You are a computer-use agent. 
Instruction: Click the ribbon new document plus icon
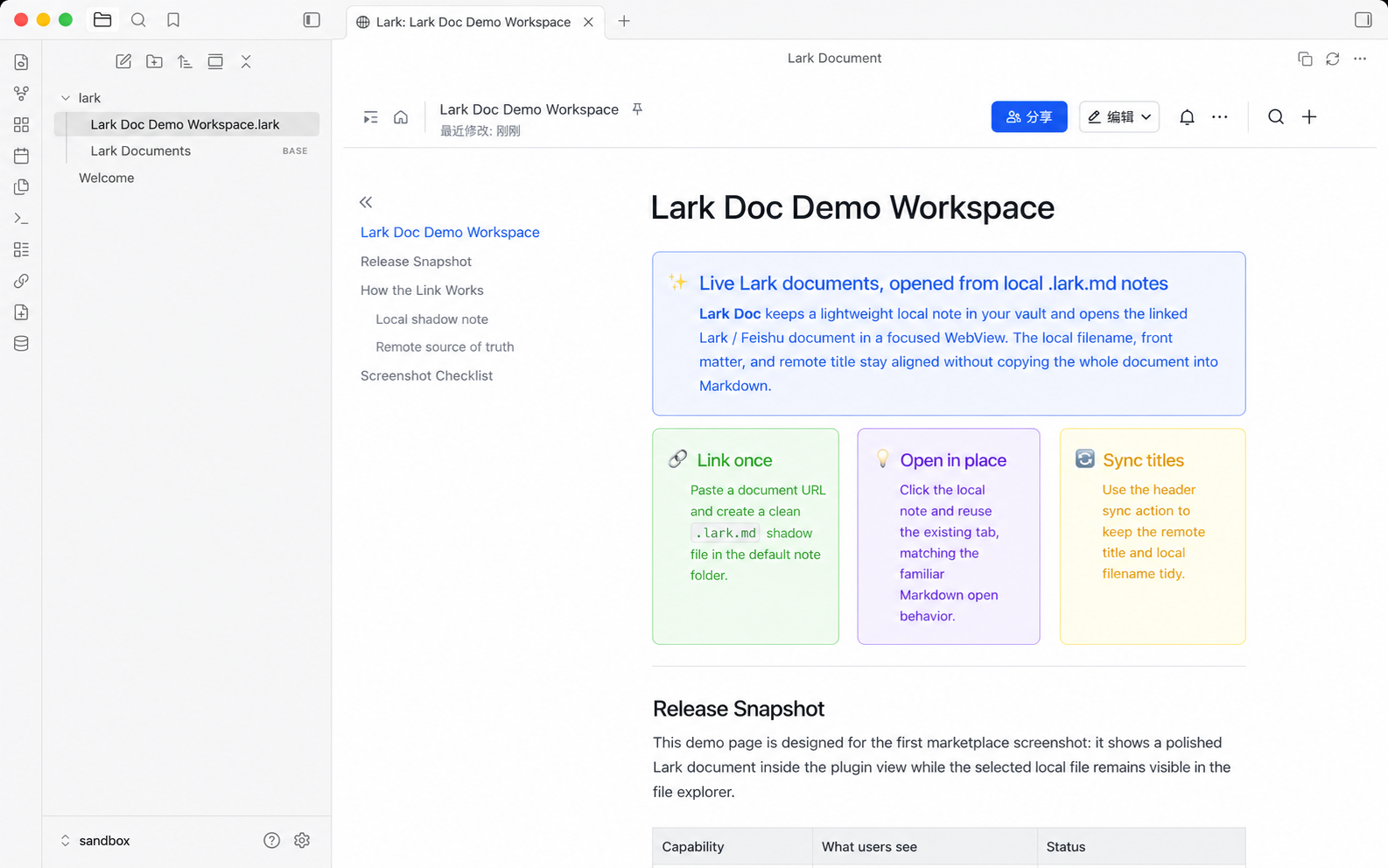click(x=21, y=312)
